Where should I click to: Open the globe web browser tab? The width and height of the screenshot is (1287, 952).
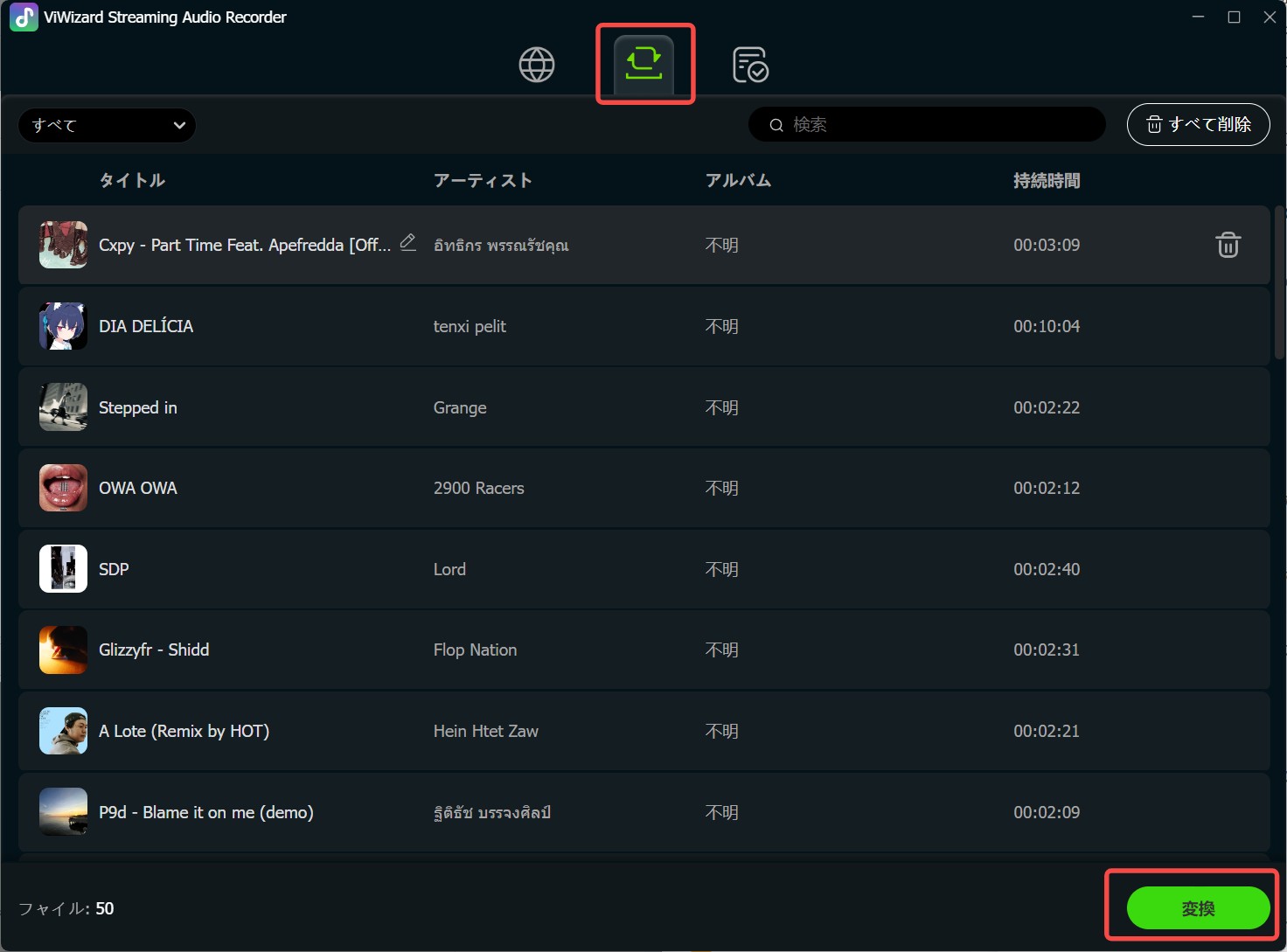(x=537, y=65)
